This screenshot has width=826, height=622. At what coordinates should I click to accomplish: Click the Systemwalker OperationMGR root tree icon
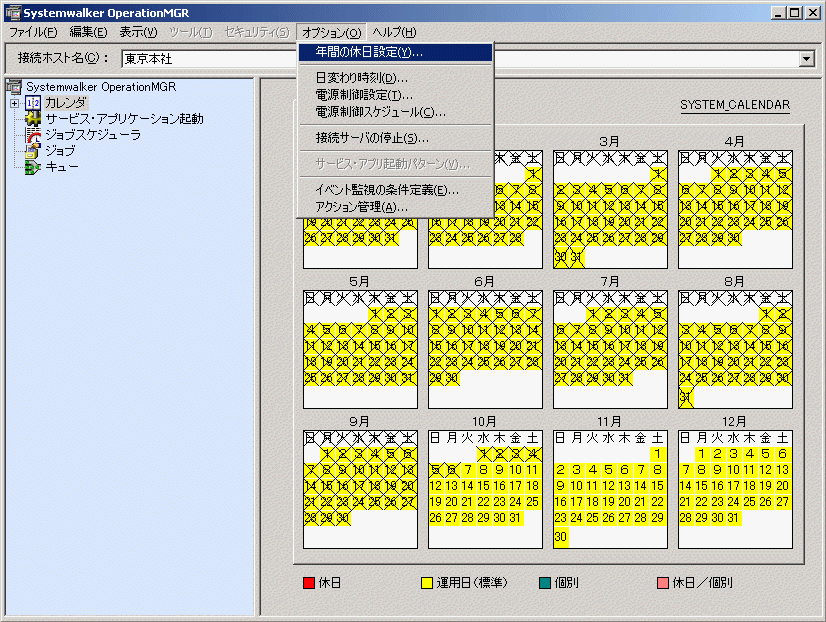tap(14, 86)
